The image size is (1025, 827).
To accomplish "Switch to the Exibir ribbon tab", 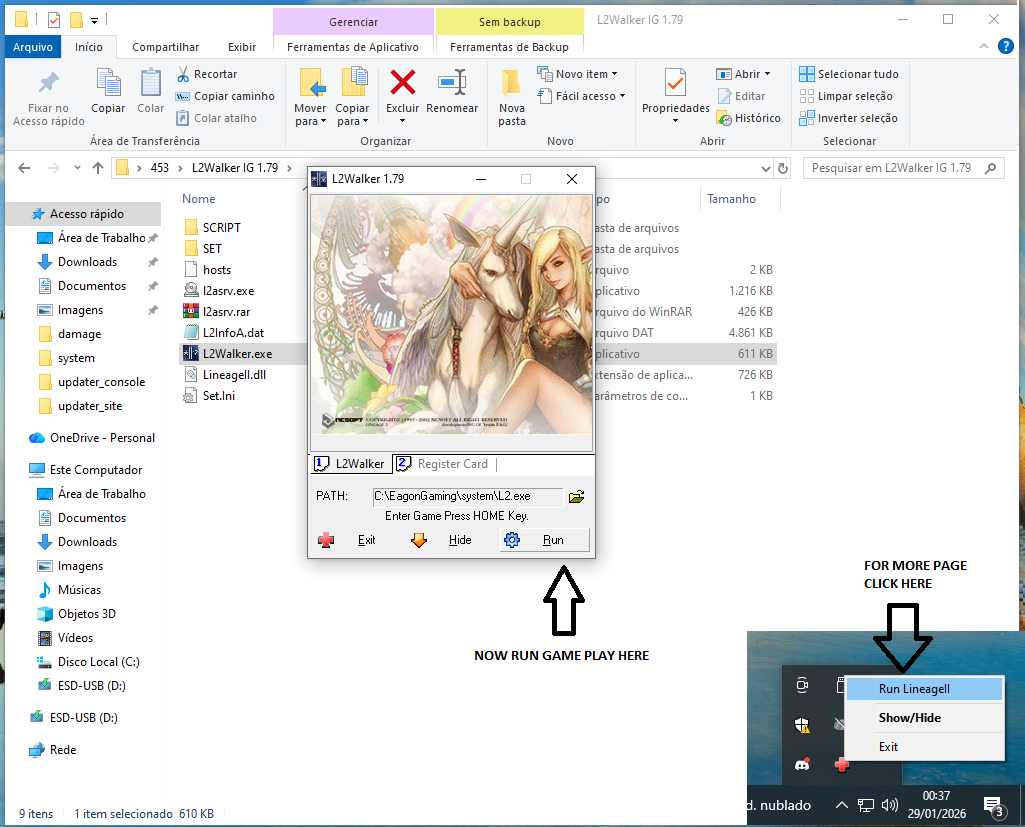I will (242, 47).
